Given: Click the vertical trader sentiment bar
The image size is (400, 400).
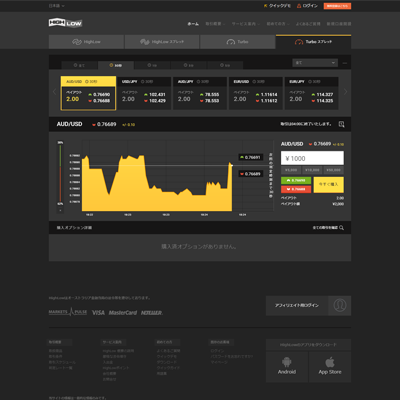Looking at the screenshot, I should click(60, 173).
